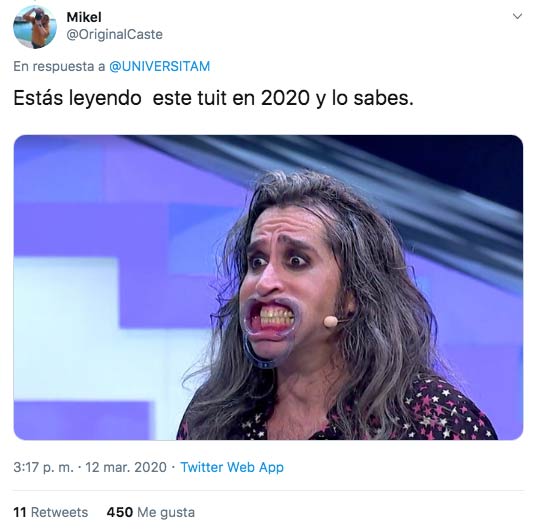
Task: Click the word Retweets
Action: pos(59,512)
